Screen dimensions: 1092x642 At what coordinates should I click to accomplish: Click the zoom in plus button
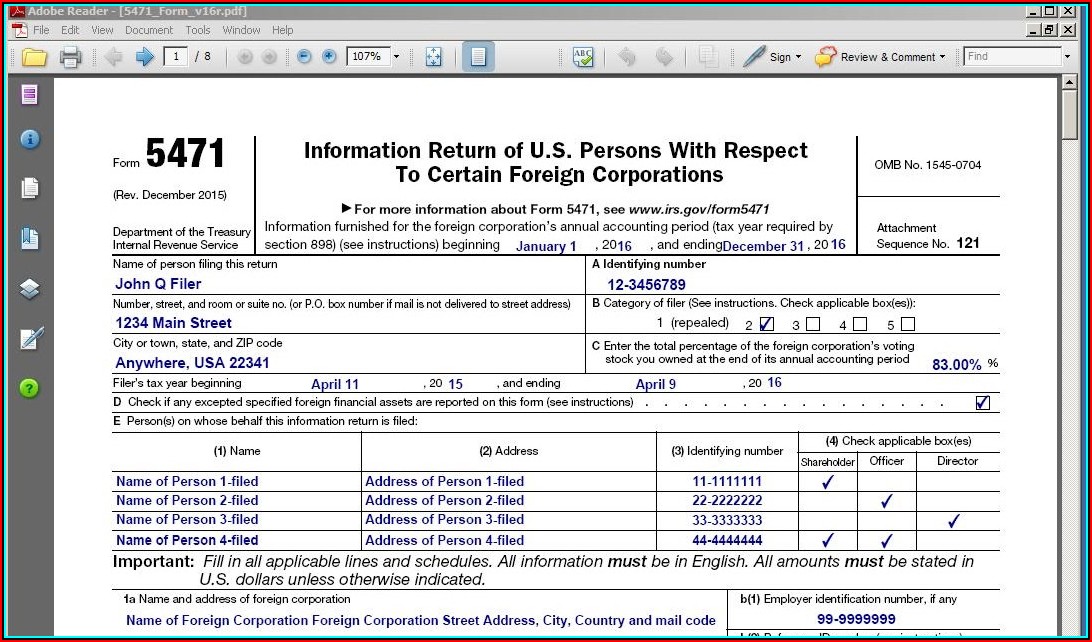pyautogui.click(x=329, y=57)
